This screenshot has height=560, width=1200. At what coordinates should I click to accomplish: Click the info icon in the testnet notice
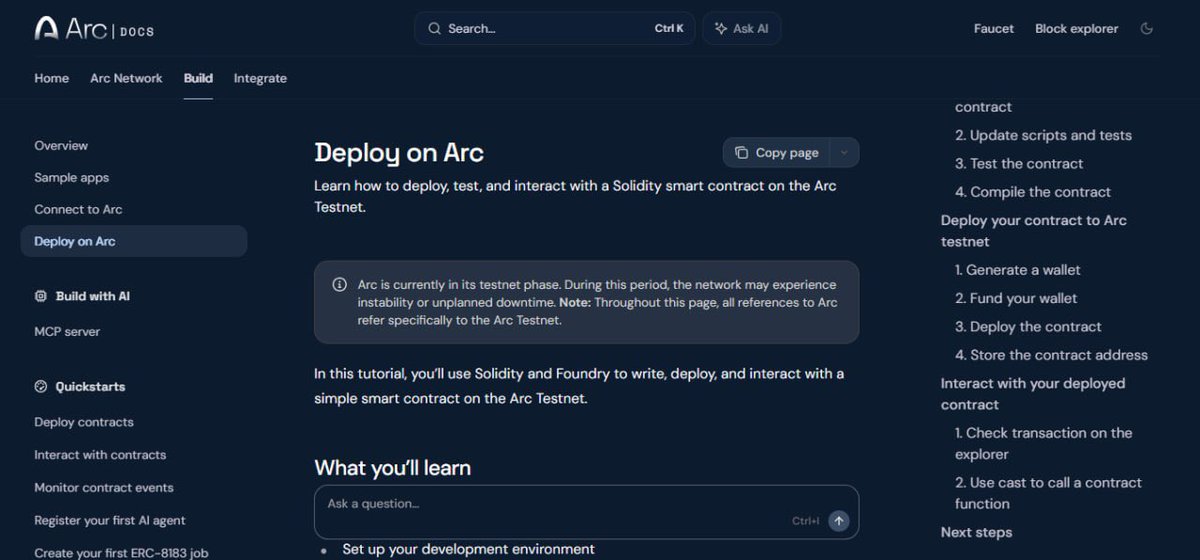tap(340, 285)
